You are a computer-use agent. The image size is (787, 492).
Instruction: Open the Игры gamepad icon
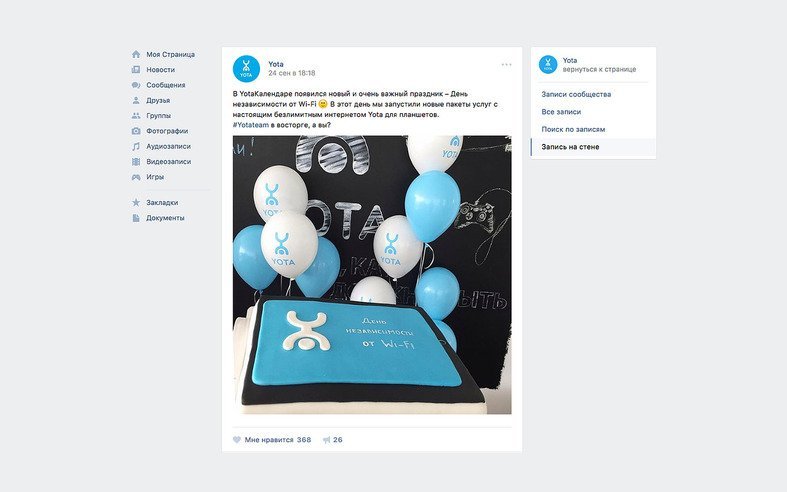(x=136, y=177)
